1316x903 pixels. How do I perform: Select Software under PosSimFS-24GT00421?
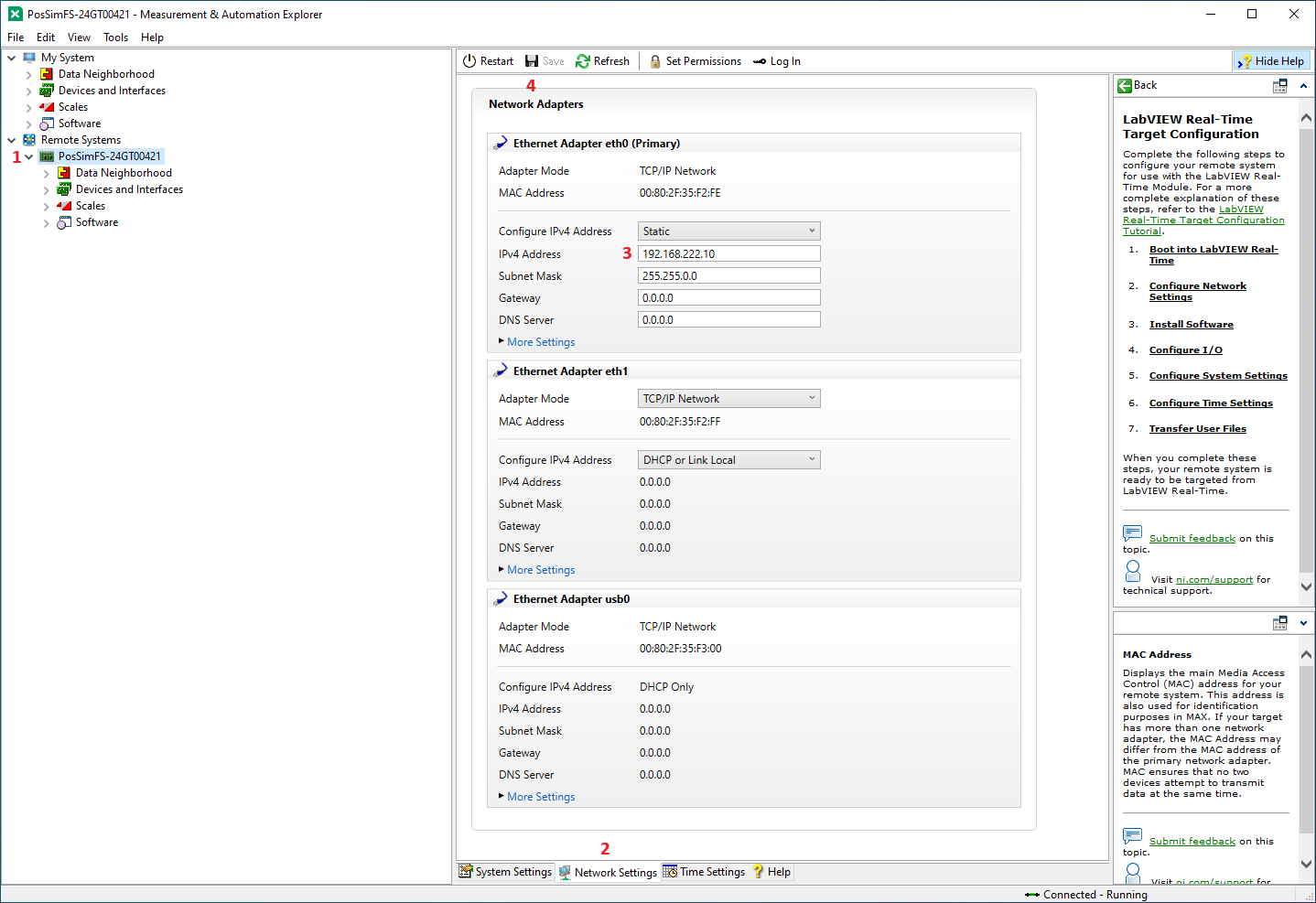97,222
